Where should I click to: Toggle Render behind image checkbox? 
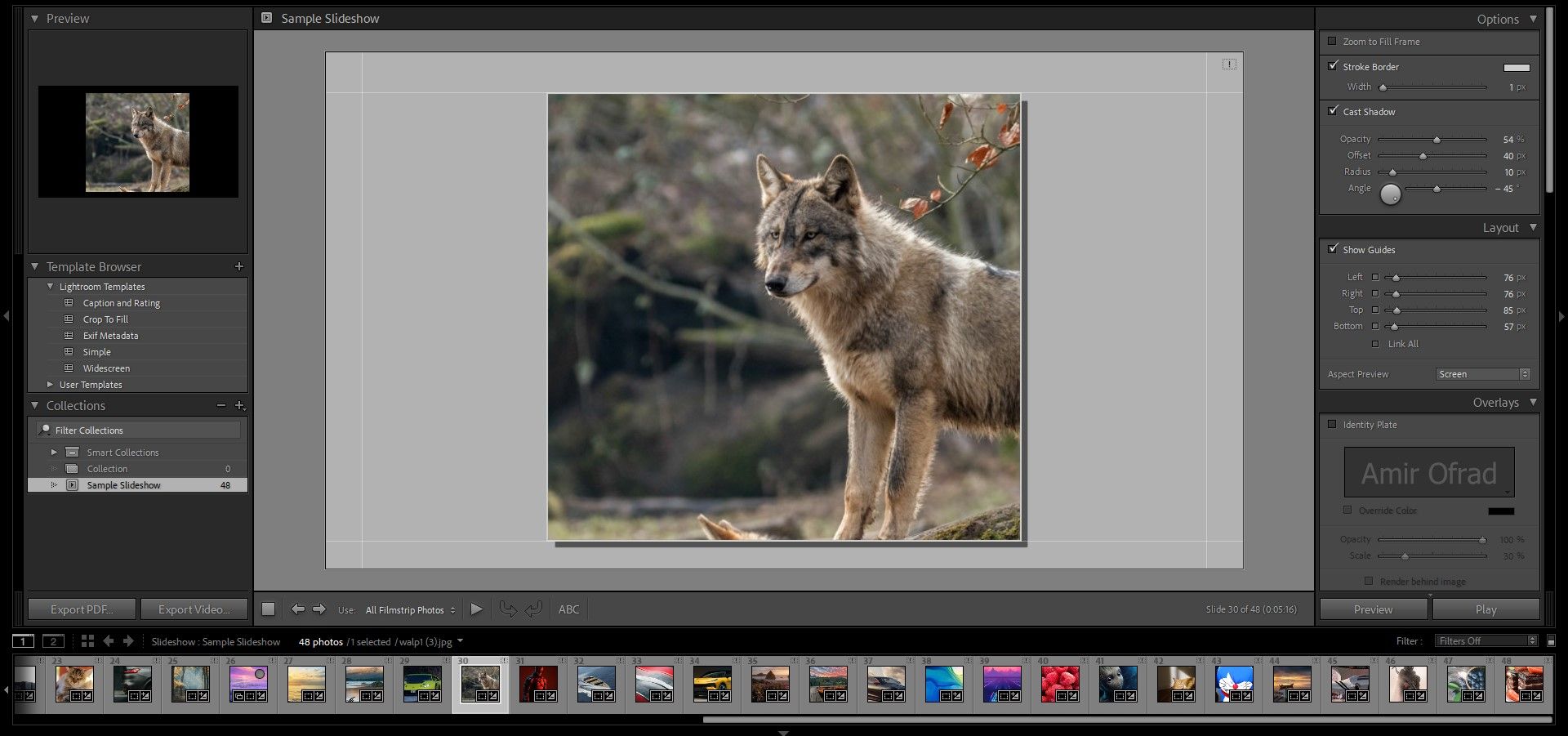tap(1369, 581)
